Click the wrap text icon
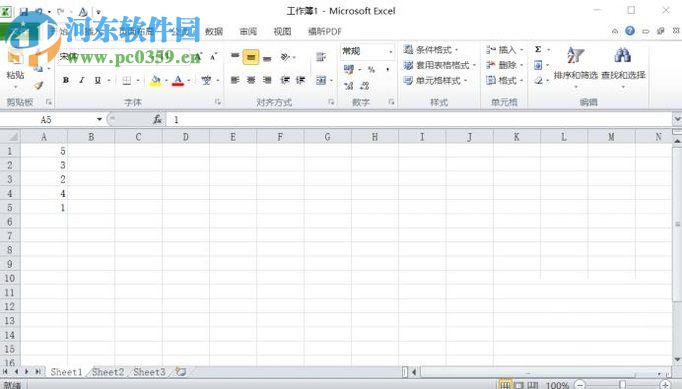The height and width of the screenshot is (389, 682). pos(321,57)
